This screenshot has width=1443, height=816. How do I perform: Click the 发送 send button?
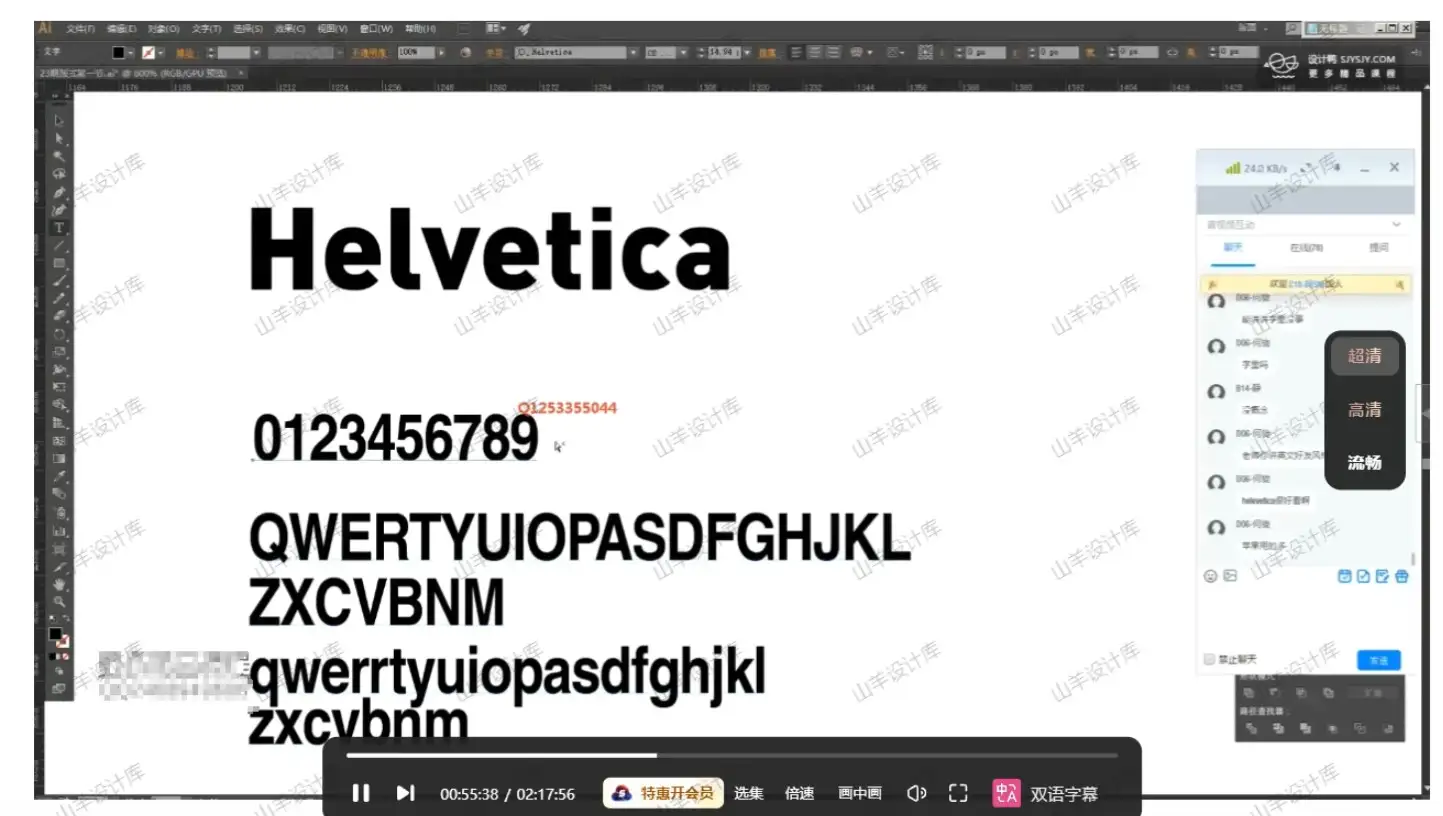coord(1378,660)
